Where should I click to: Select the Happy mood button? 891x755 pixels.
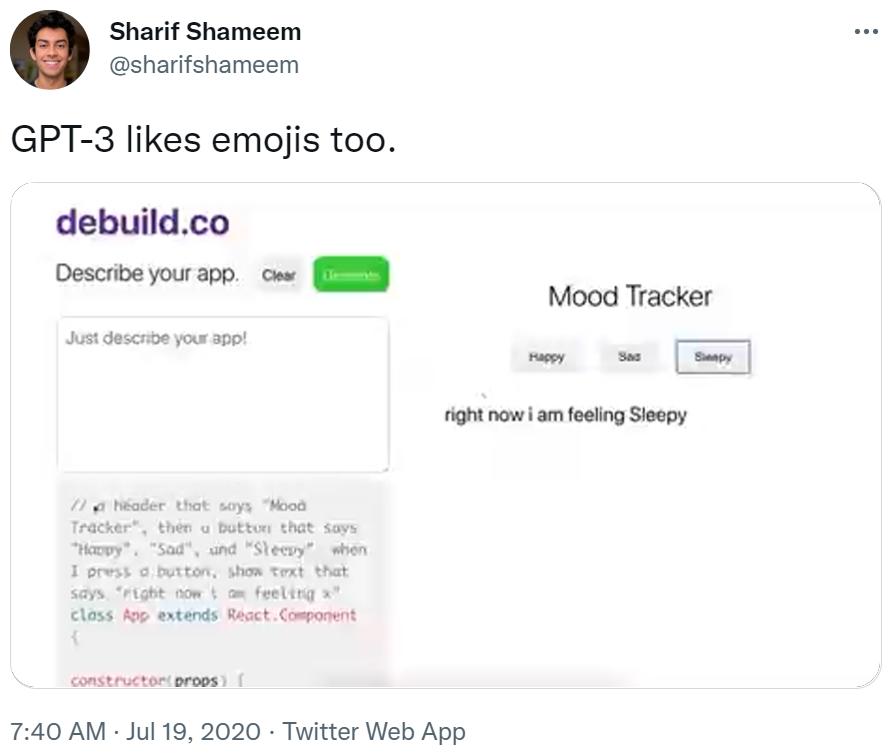tap(546, 356)
